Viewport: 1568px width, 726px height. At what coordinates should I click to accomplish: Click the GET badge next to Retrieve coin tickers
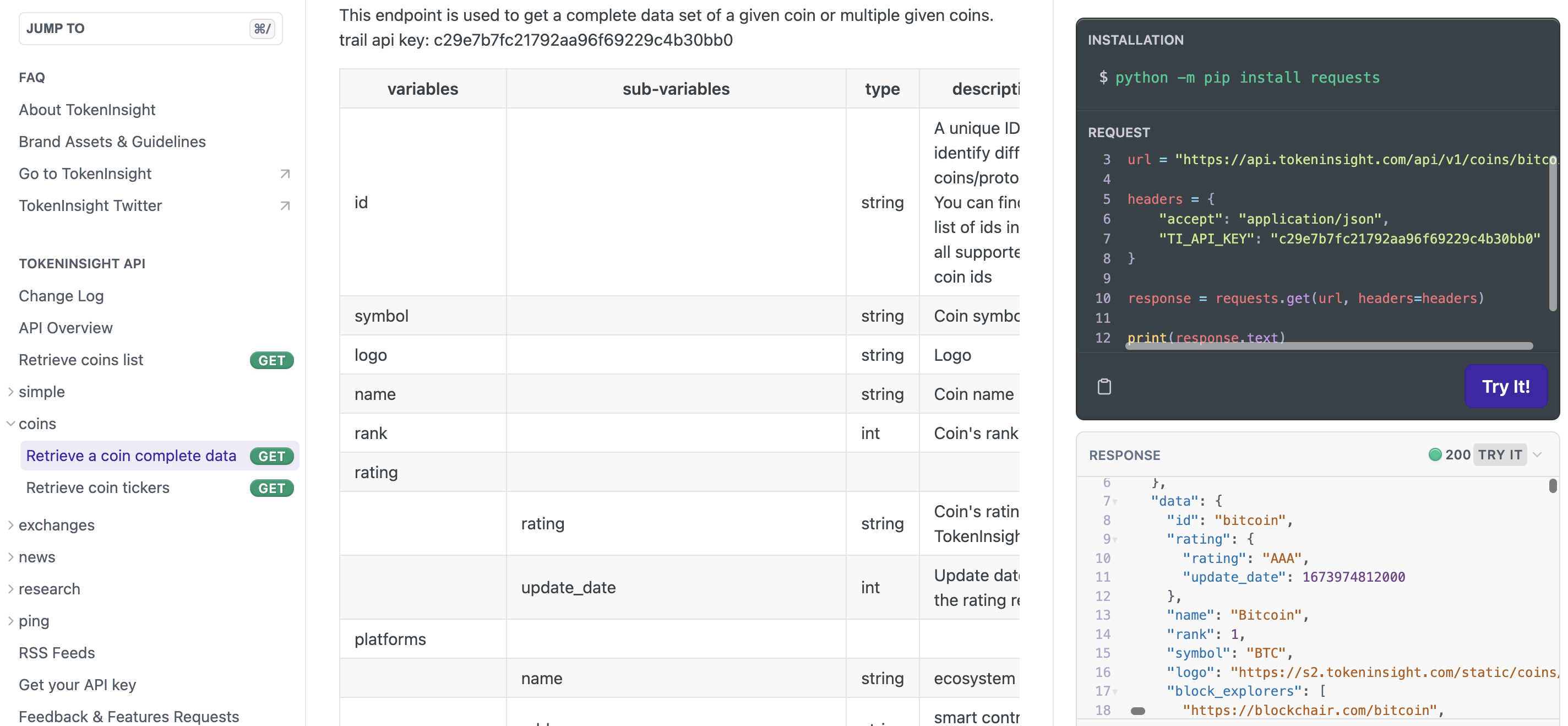(271, 489)
